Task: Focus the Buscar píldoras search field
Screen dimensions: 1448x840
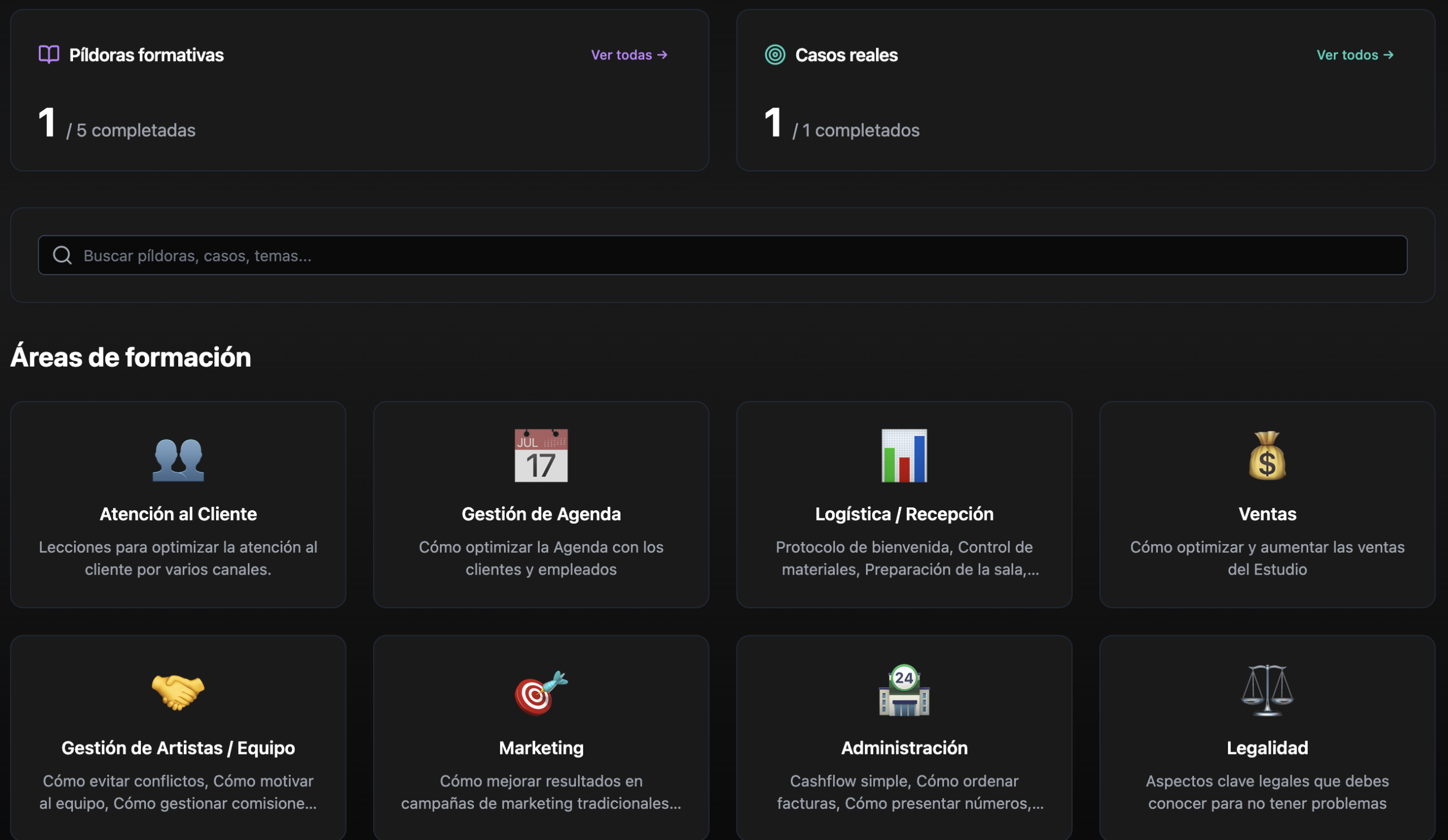Action: coord(741,255)
